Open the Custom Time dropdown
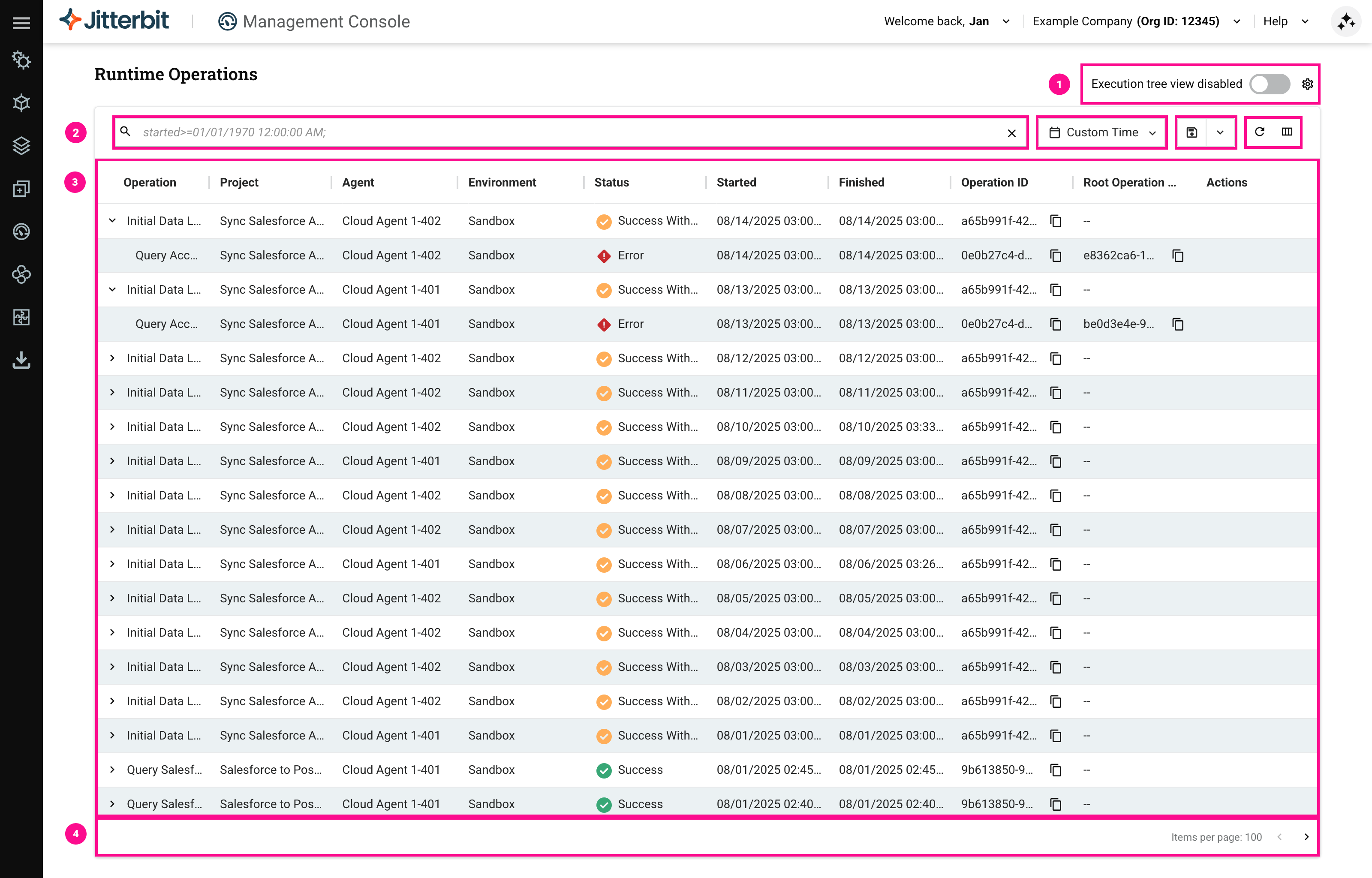 1101,132
